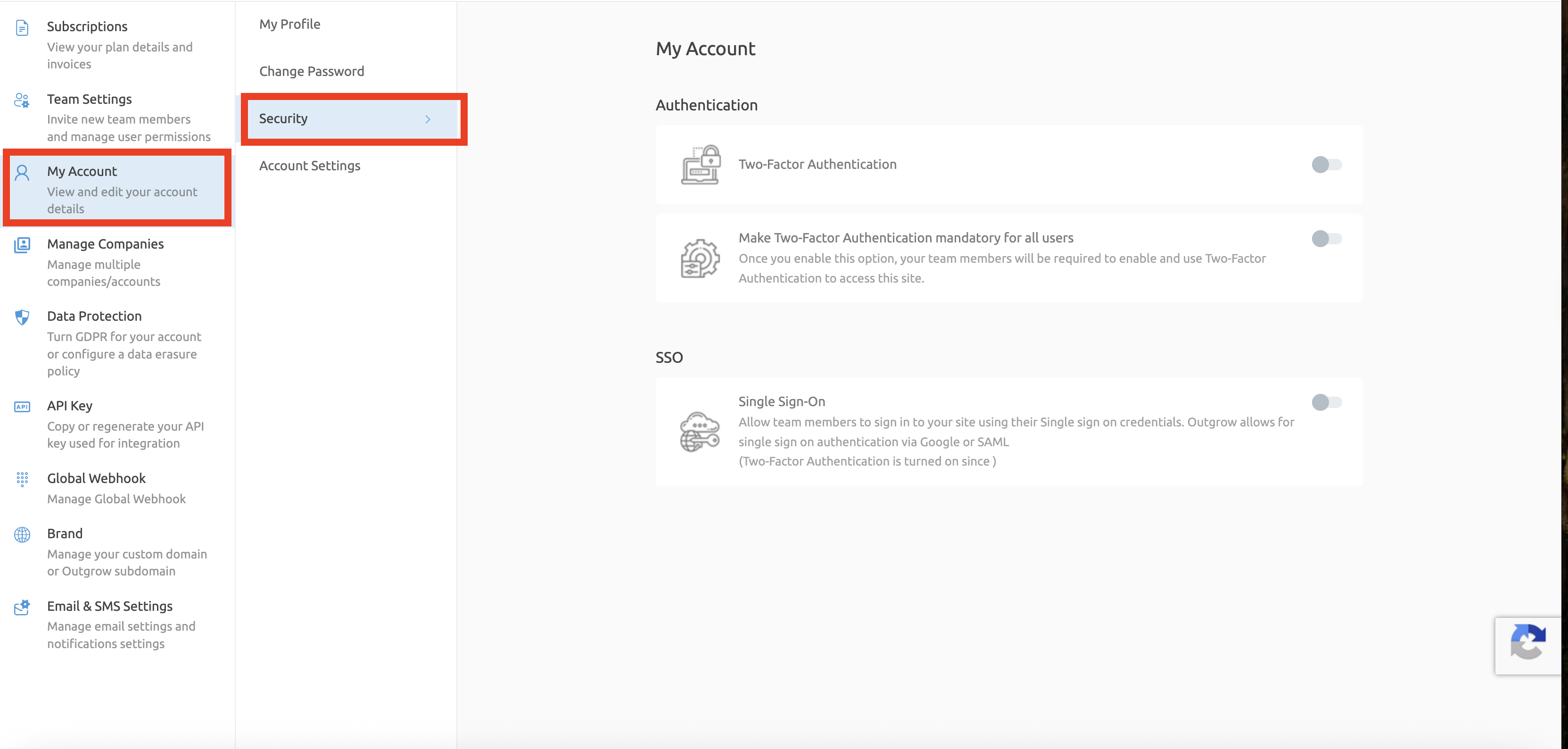Click the Single Sign-On cloud key icon
Viewport: 1568px width, 749px height.
[x=700, y=432]
